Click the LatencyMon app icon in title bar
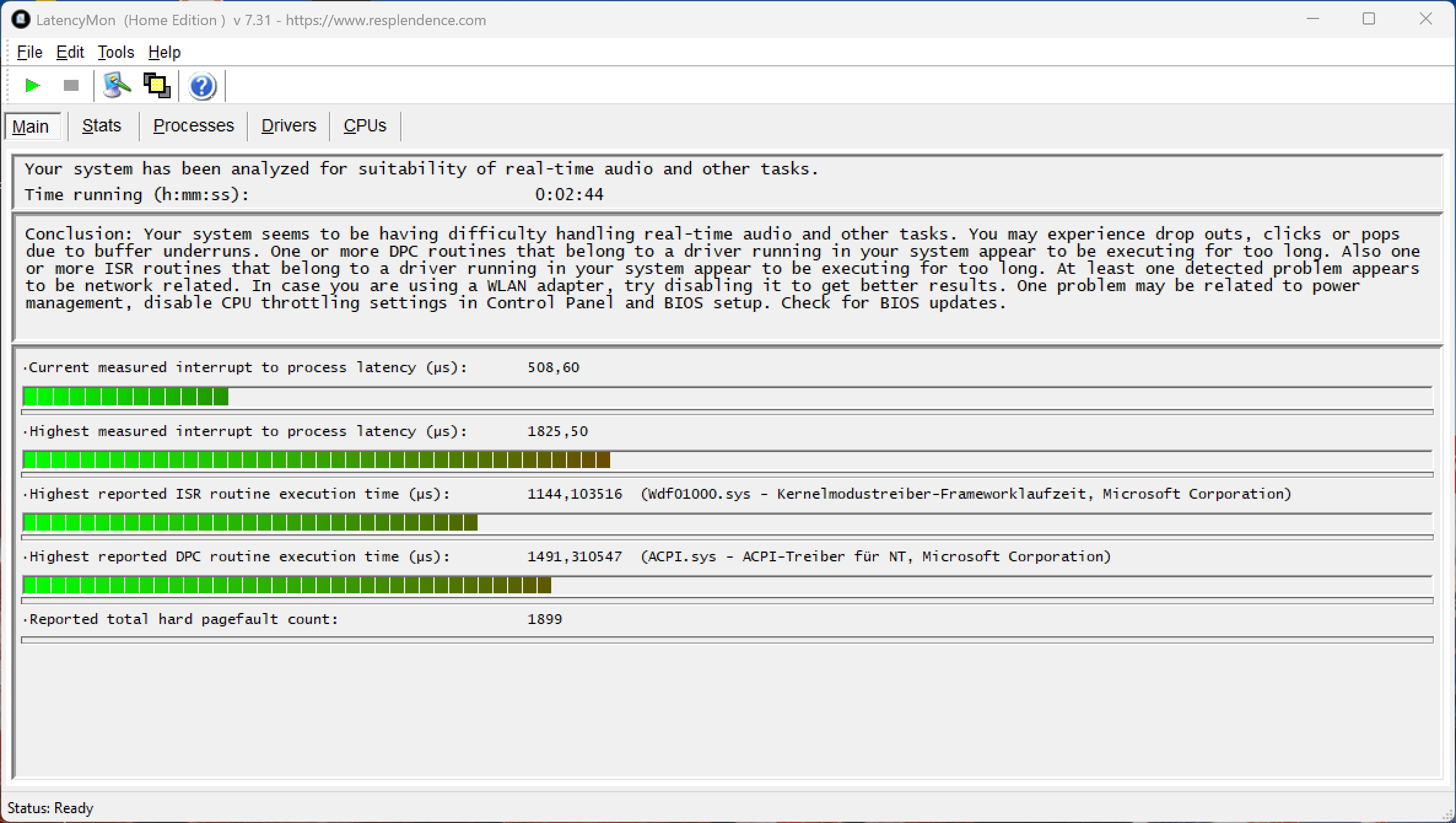1456x823 pixels. (x=20, y=20)
